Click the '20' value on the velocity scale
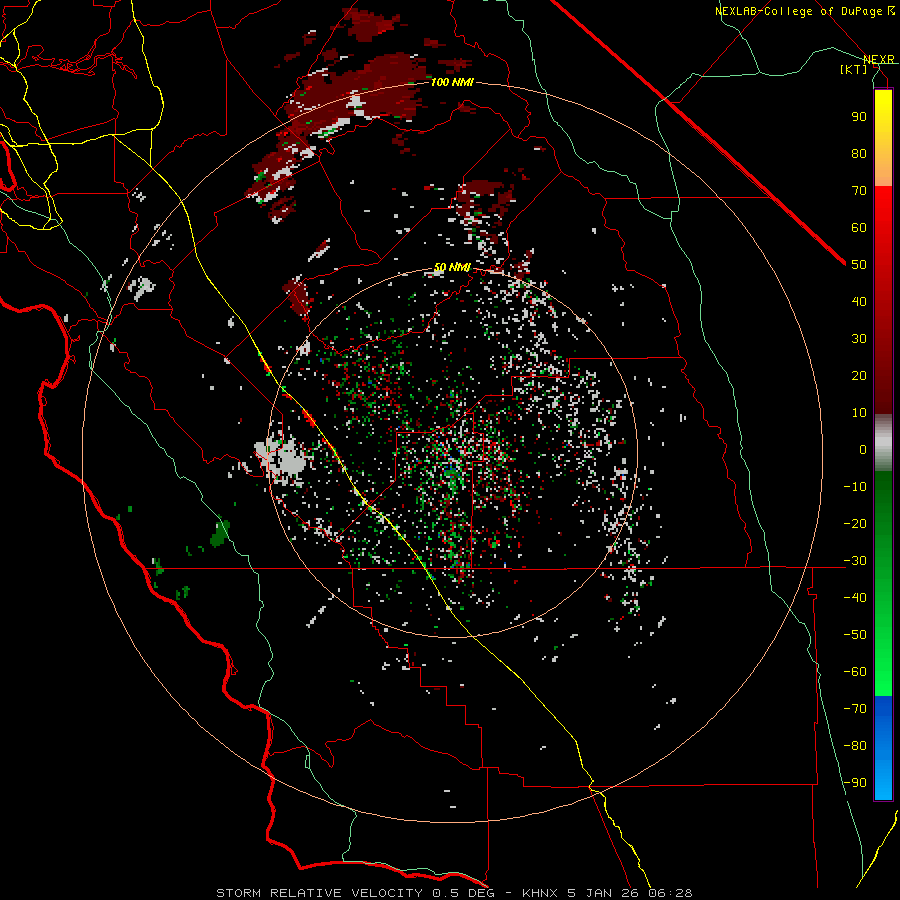 coord(859,375)
